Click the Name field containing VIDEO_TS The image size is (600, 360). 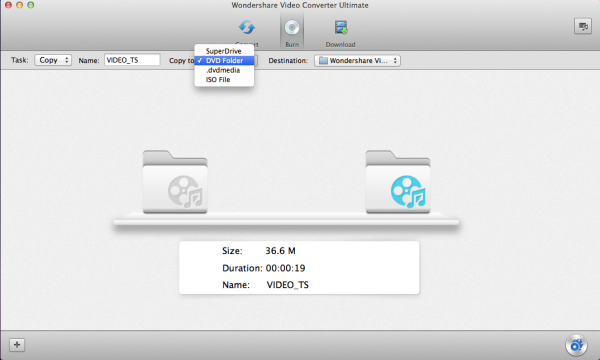[132, 60]
